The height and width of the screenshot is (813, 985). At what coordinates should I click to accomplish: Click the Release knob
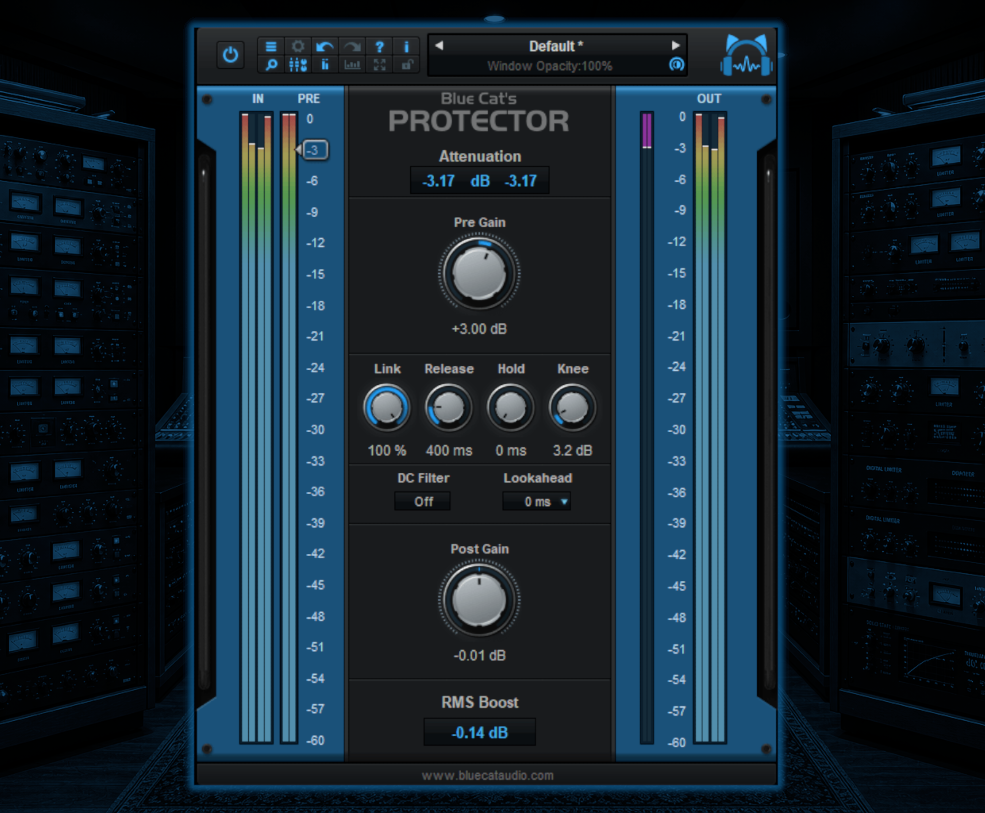449,408
